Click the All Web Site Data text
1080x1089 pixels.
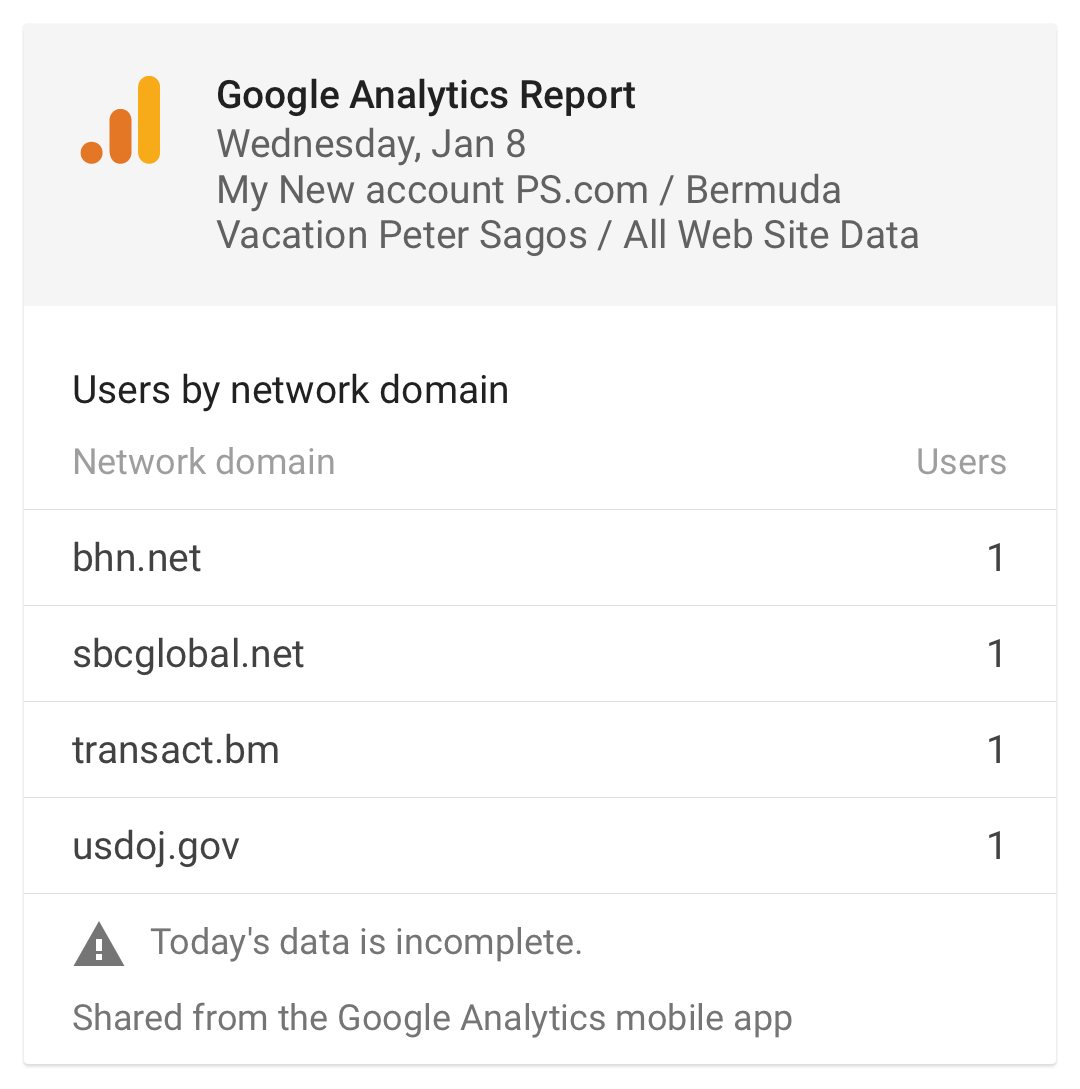click(771, 235)
